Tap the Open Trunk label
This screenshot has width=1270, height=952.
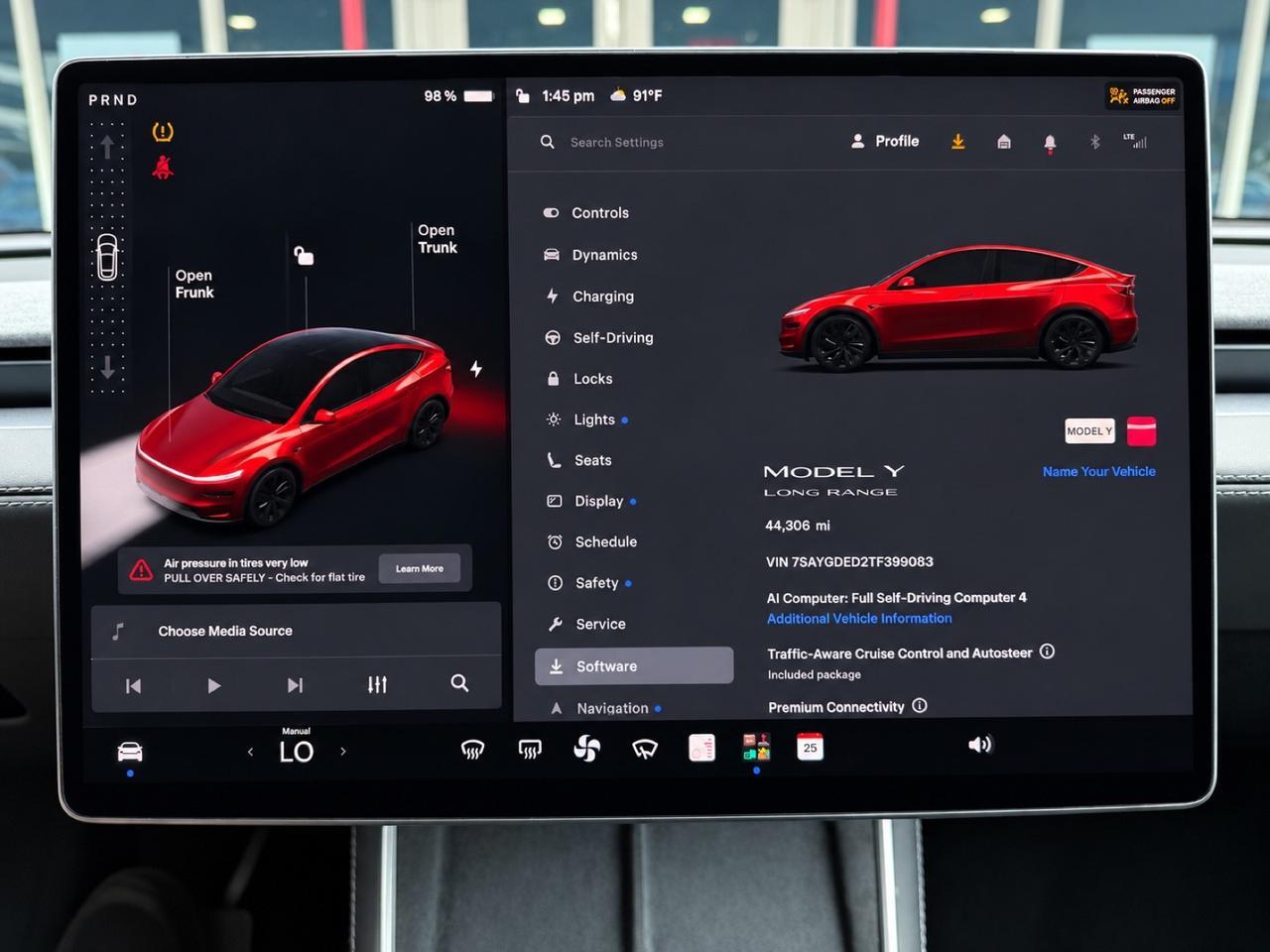point(437,239)
